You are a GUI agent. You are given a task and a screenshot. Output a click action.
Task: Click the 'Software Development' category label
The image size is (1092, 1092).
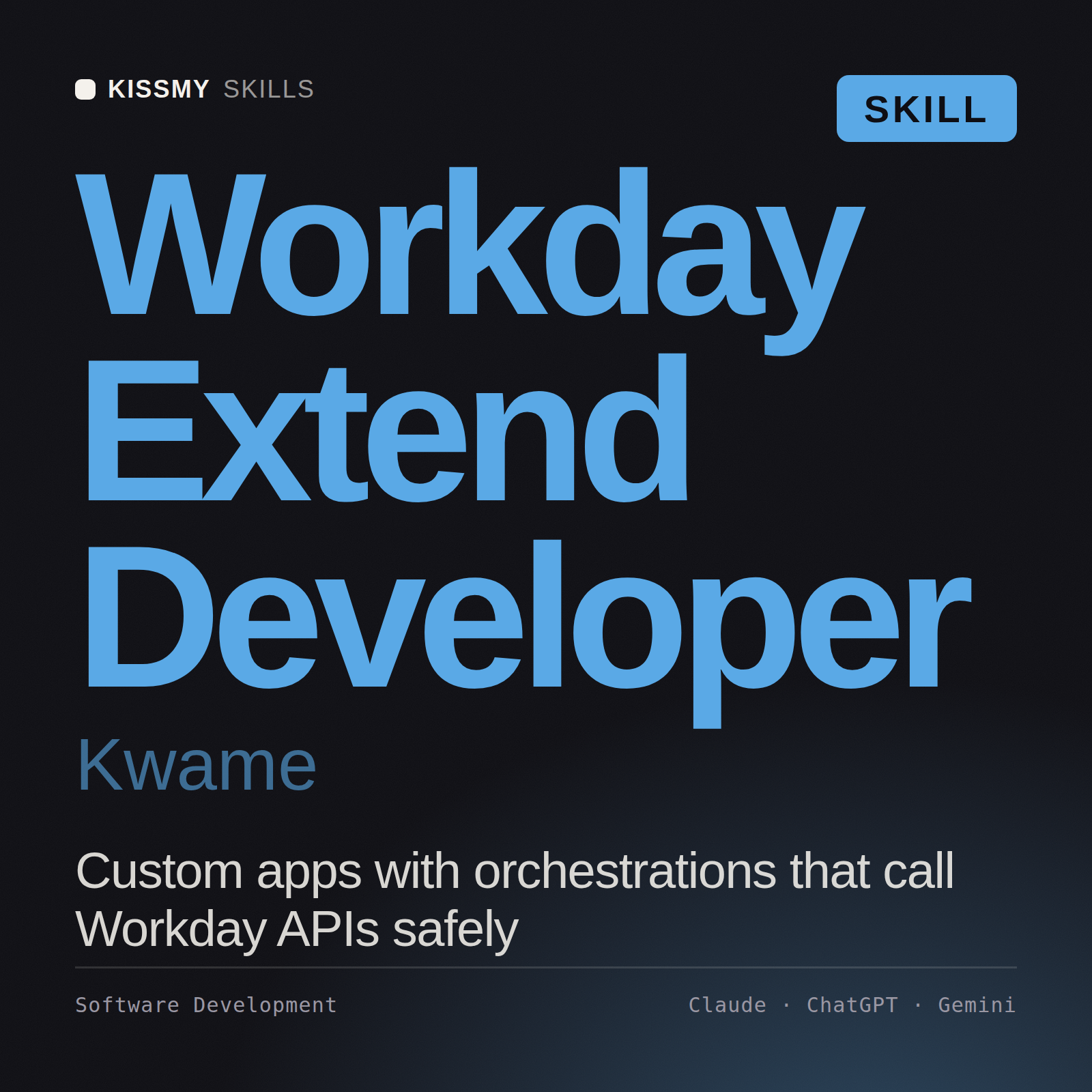(x=206, y=1005)
